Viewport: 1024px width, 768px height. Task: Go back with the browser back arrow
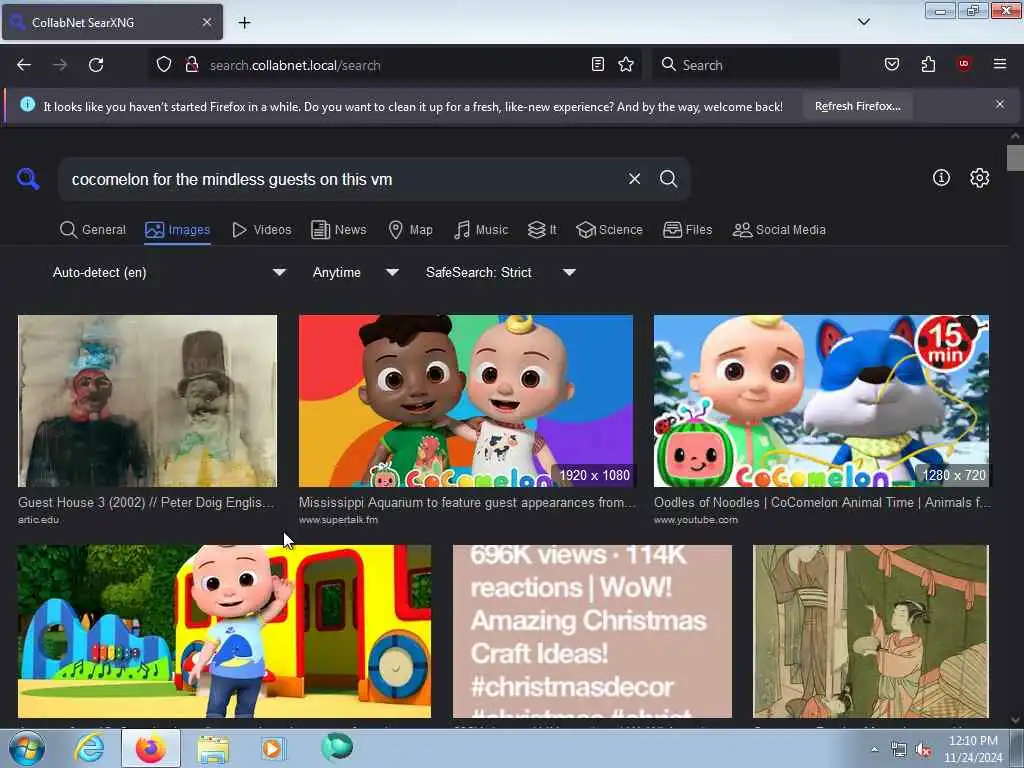24,65
